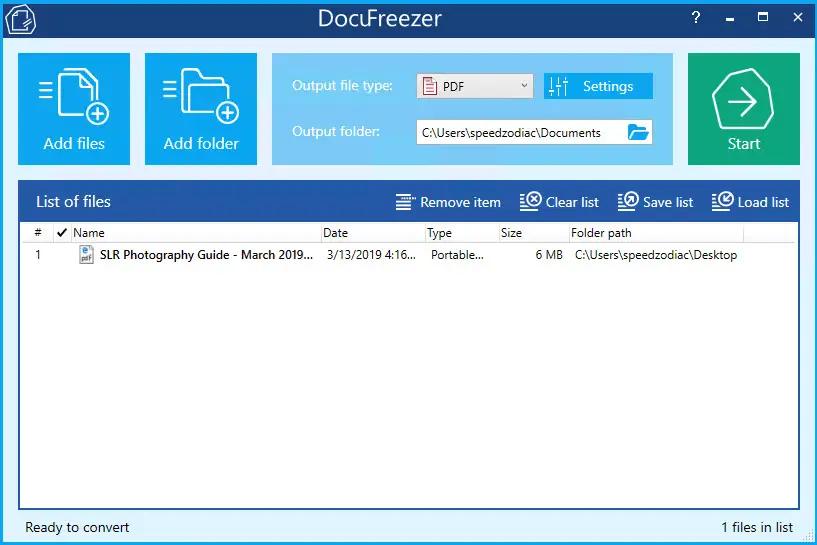Sort by the Name column header

[195, 232]
